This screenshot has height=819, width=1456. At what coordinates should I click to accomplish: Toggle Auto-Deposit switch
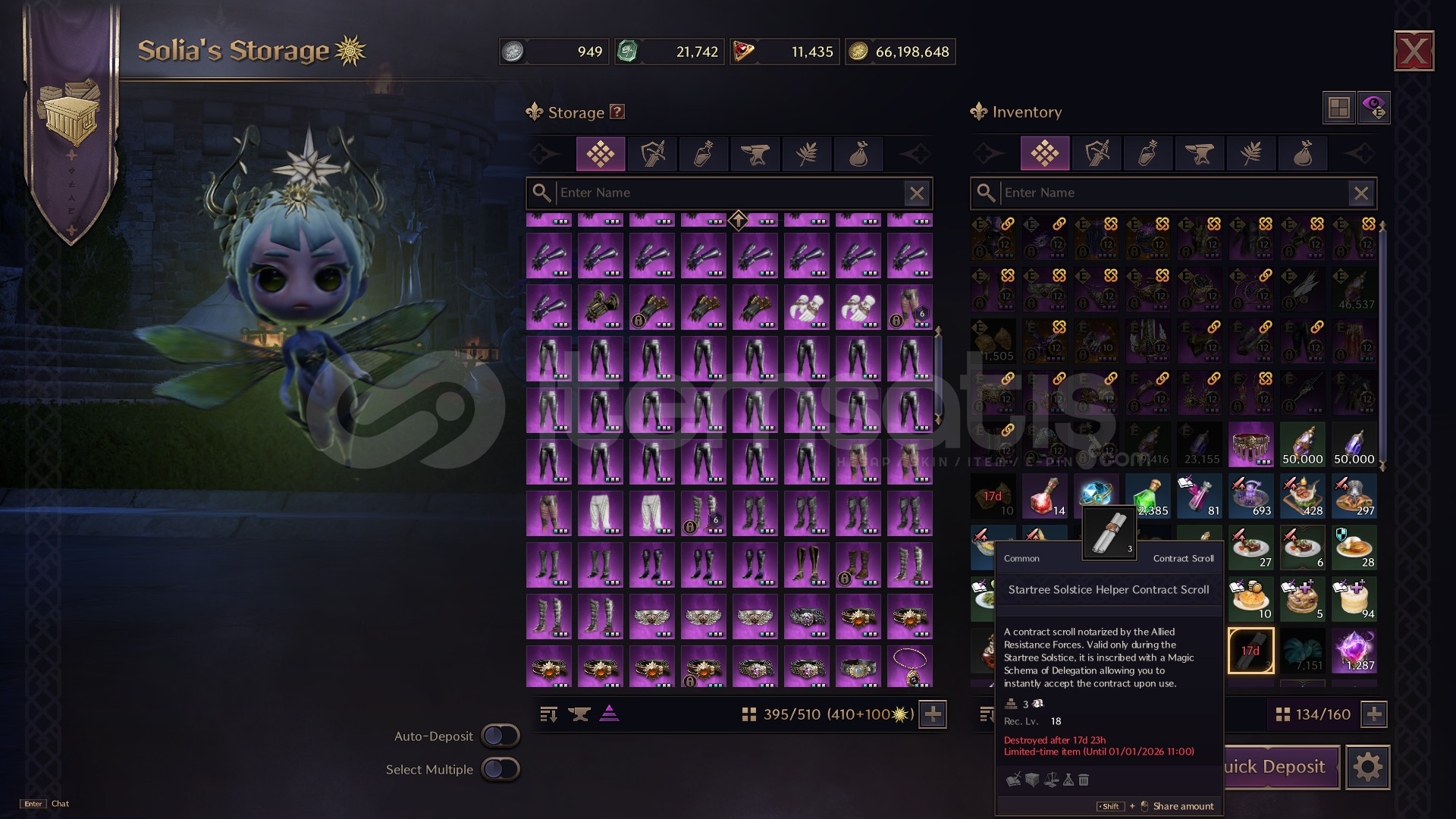pos(500,736)
